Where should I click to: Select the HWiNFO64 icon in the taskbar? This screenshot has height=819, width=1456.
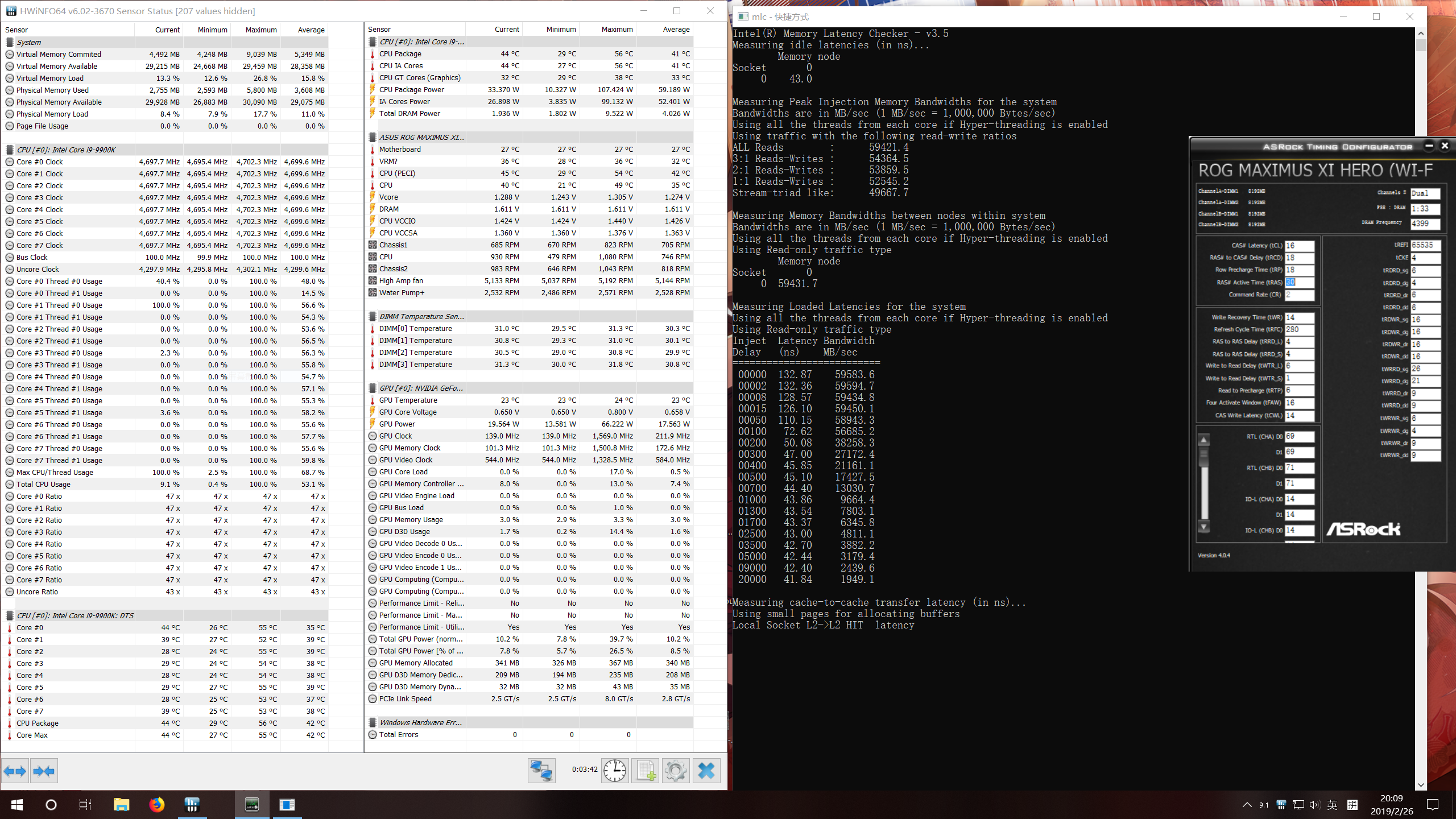(x=252, y=805)
